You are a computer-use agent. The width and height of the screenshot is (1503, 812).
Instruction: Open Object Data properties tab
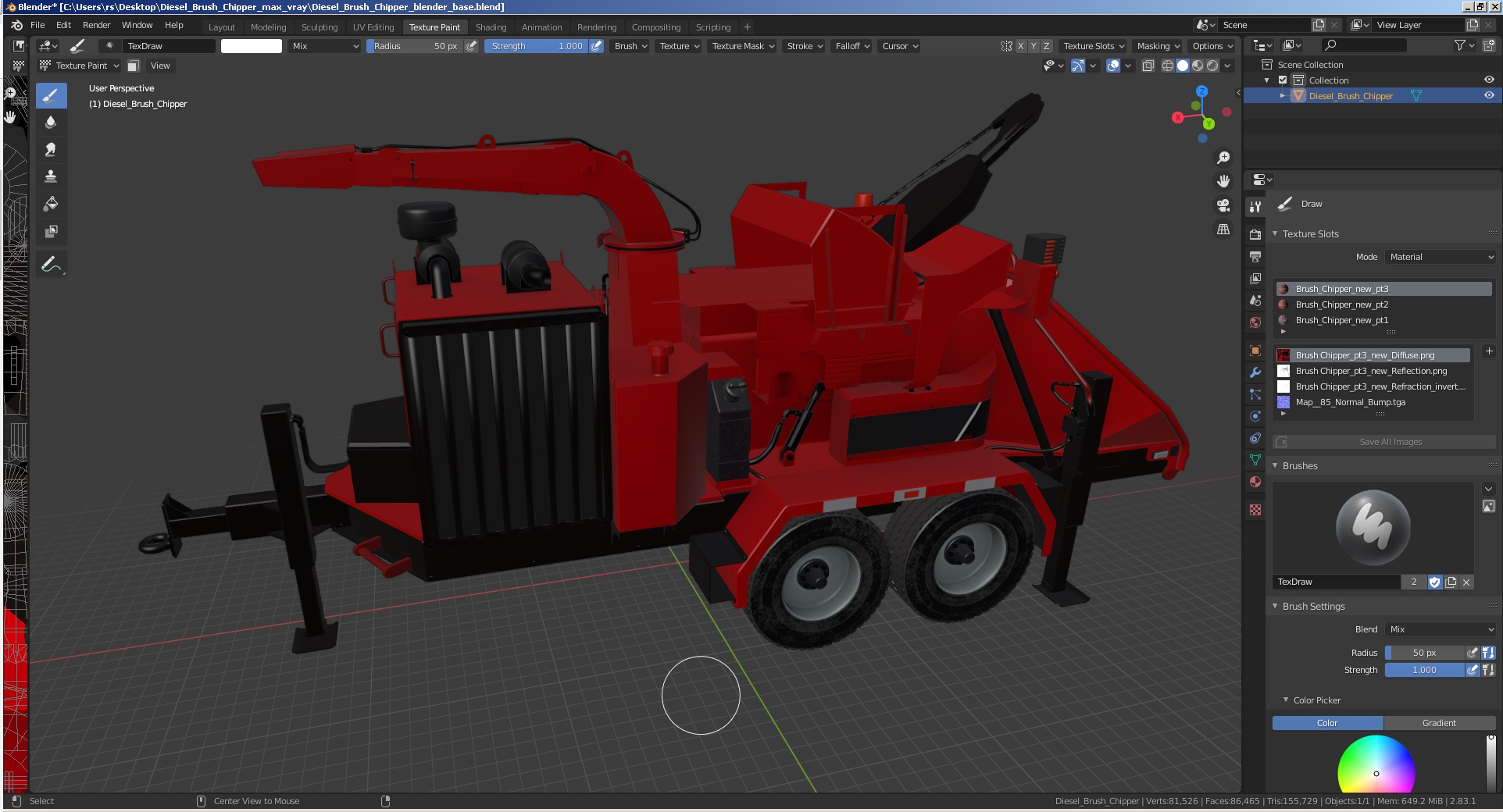pos(1255,460)
